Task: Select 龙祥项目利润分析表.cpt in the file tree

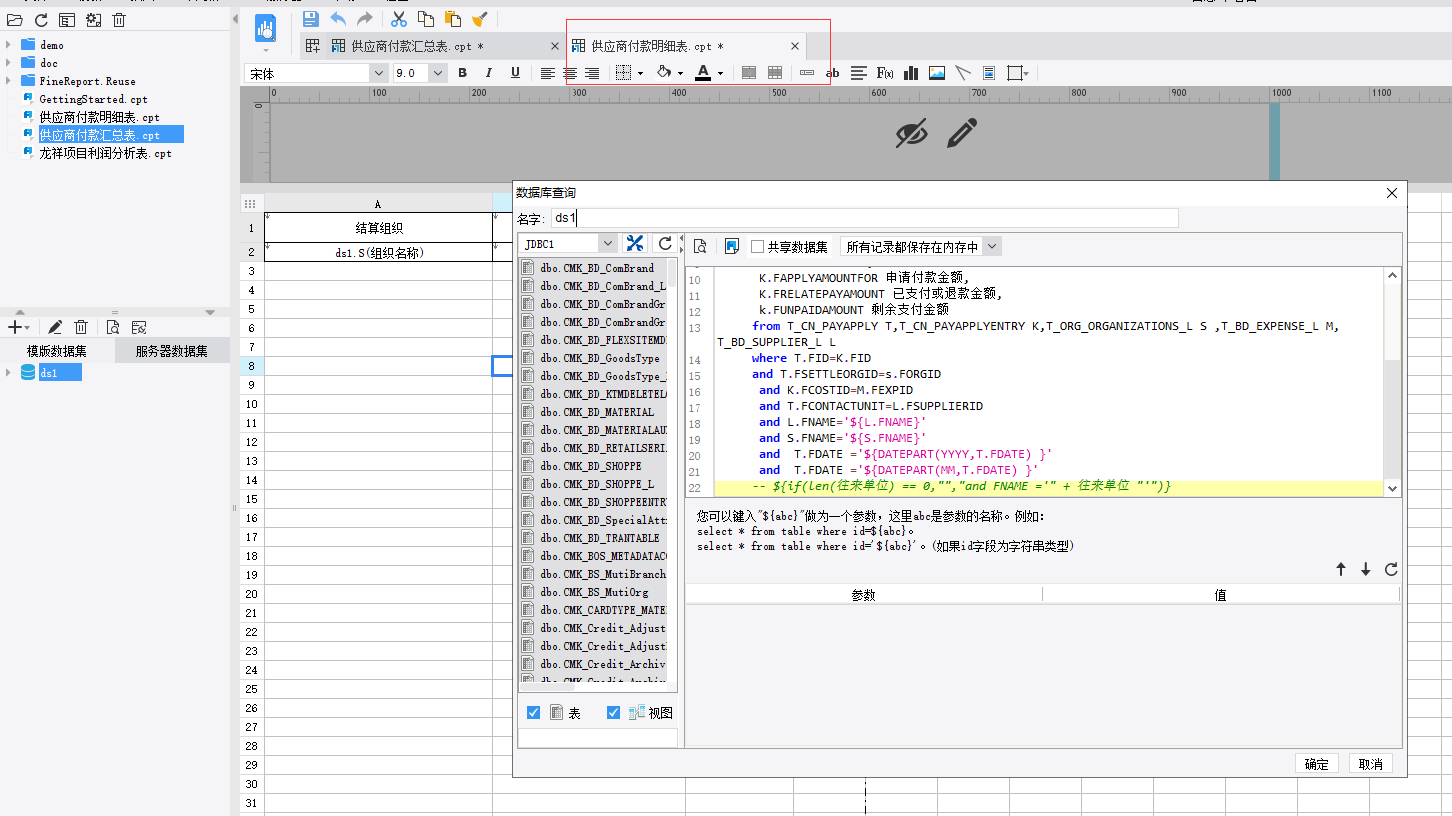Action: pos(105,153)
